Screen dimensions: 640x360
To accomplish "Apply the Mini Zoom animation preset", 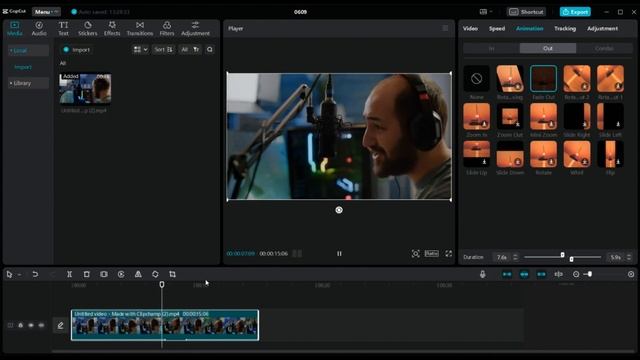I will 543,116.
